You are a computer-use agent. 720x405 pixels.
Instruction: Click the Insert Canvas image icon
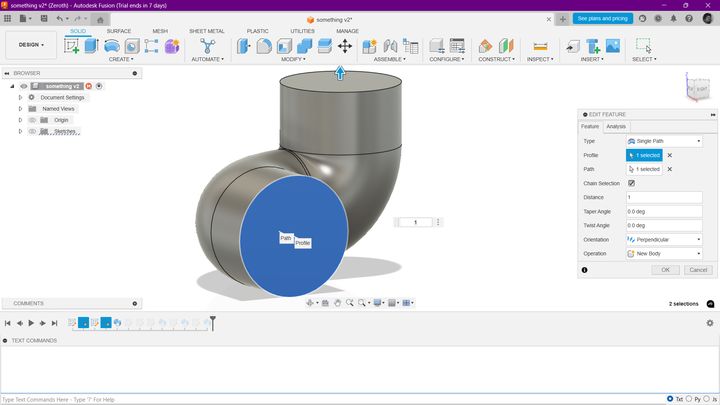[x=613, y=46]
